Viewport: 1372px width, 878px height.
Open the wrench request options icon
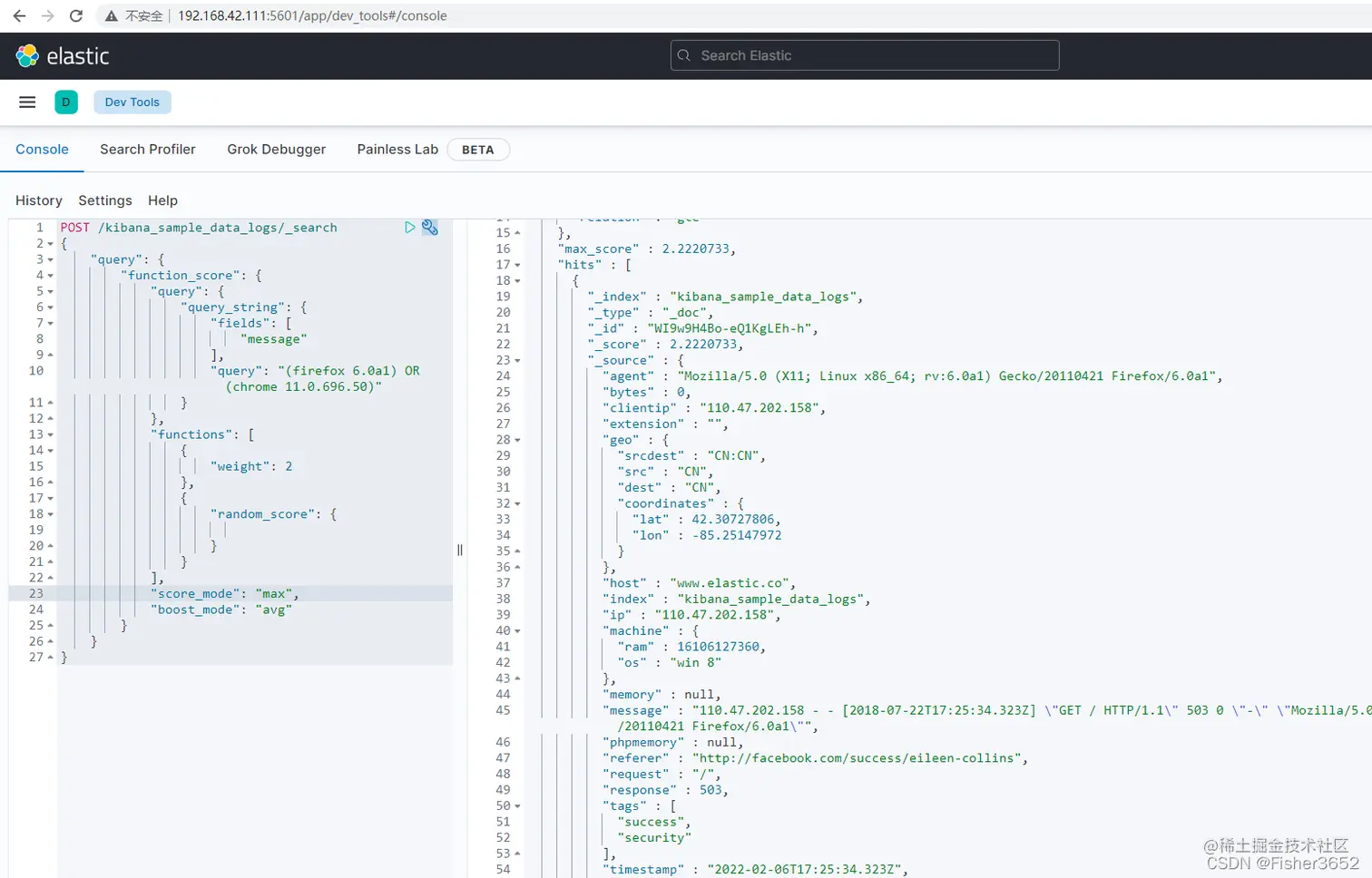coord(430,228)
